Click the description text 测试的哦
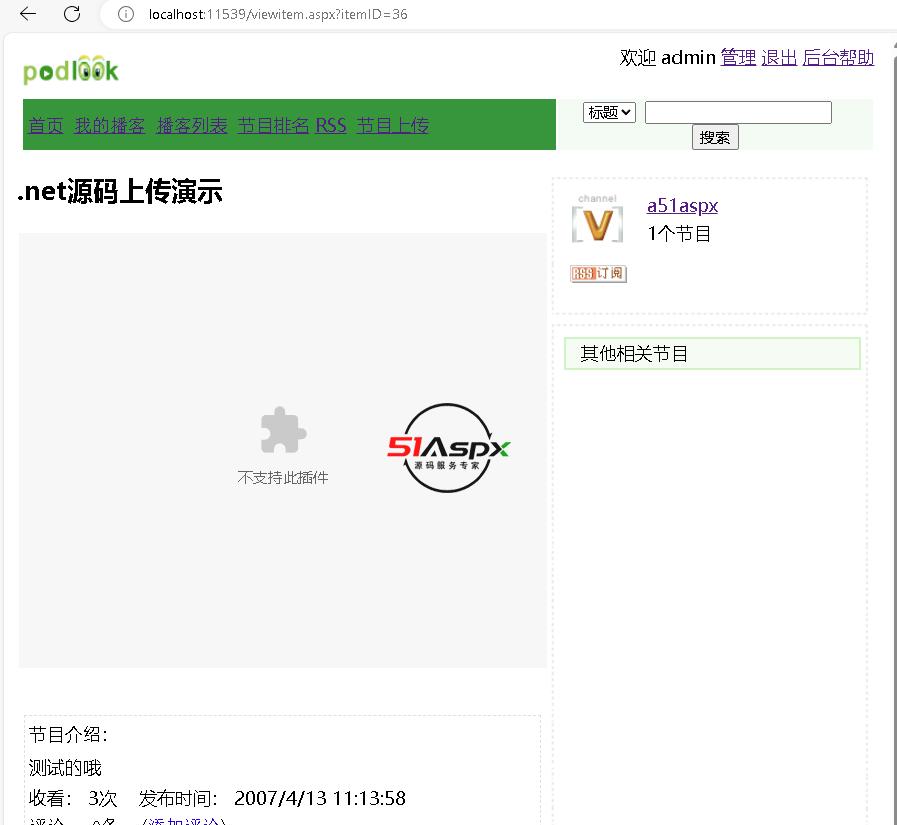The image size is (897, 825). tap(65, 767)
